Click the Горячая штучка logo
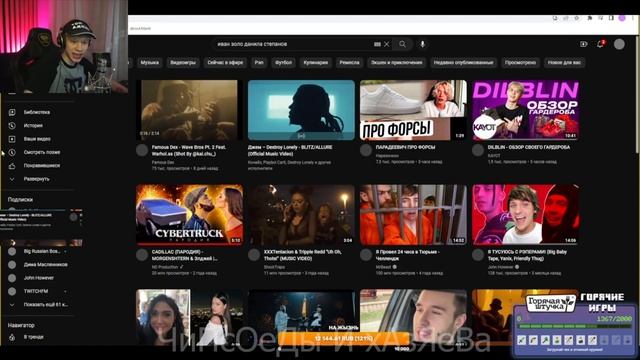The width and height of the screenshot is (640, 360). [550, 303]
